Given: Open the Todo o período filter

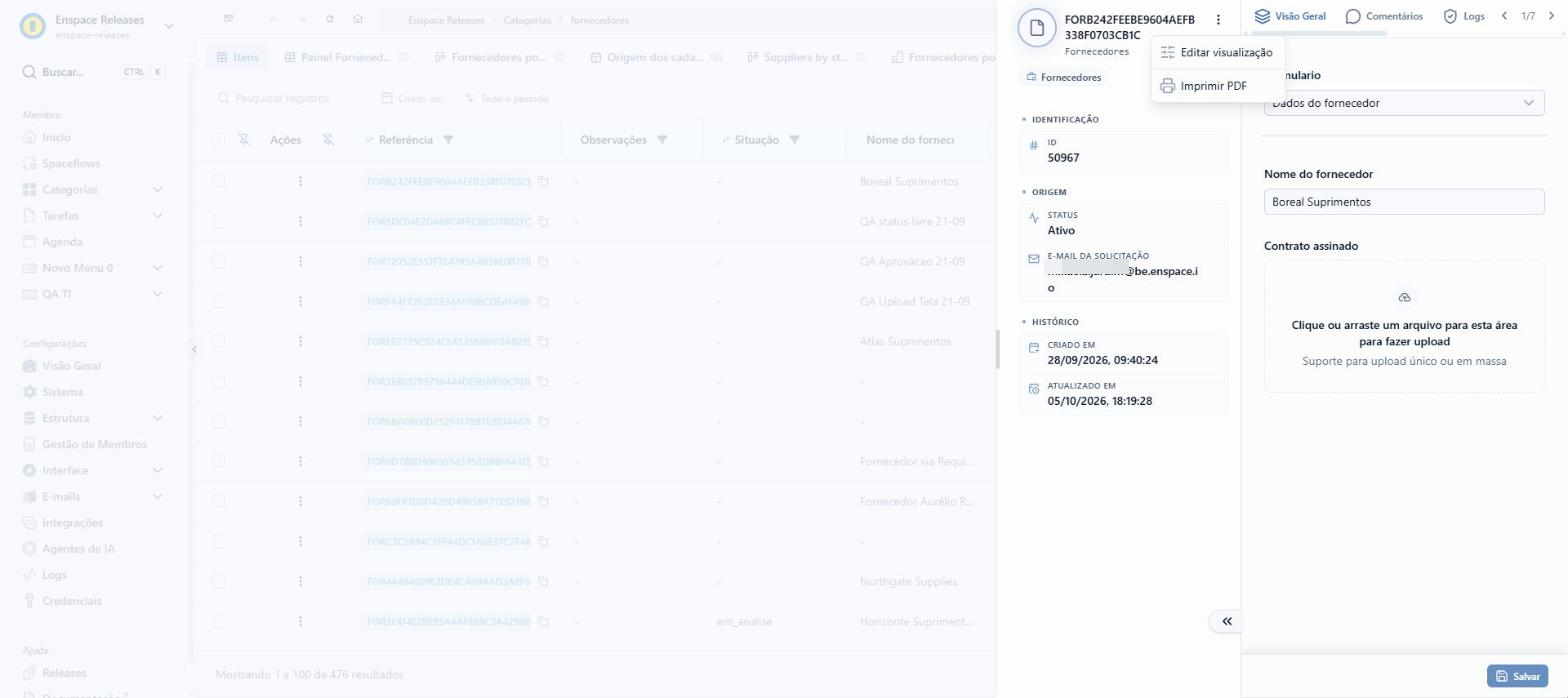Looking at the screenshot, I should point(507,98).
